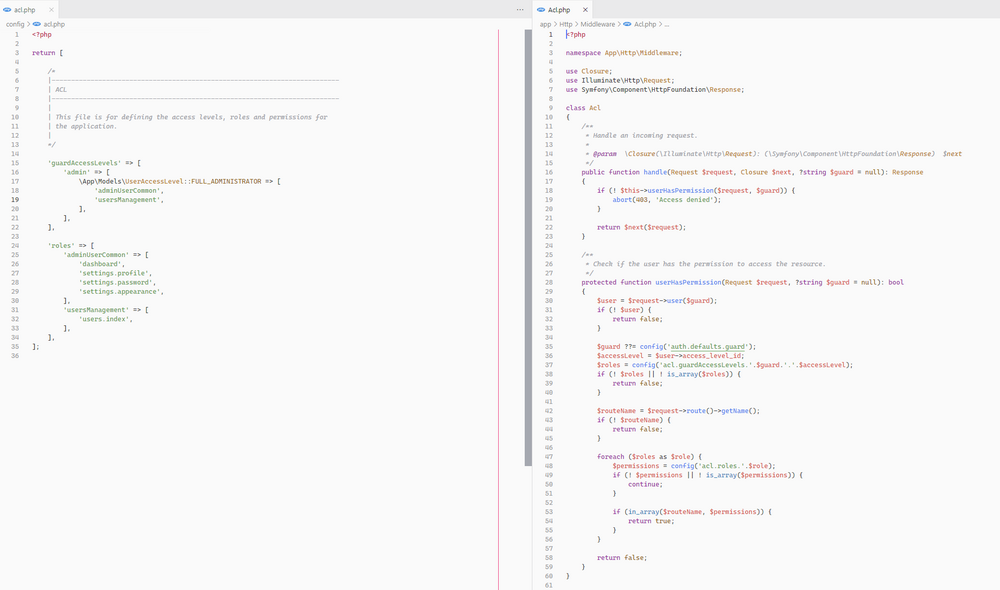The image size is (1000, 590).
Task: Open the Middleware breadcrumb segment
Action: point(598,24)
